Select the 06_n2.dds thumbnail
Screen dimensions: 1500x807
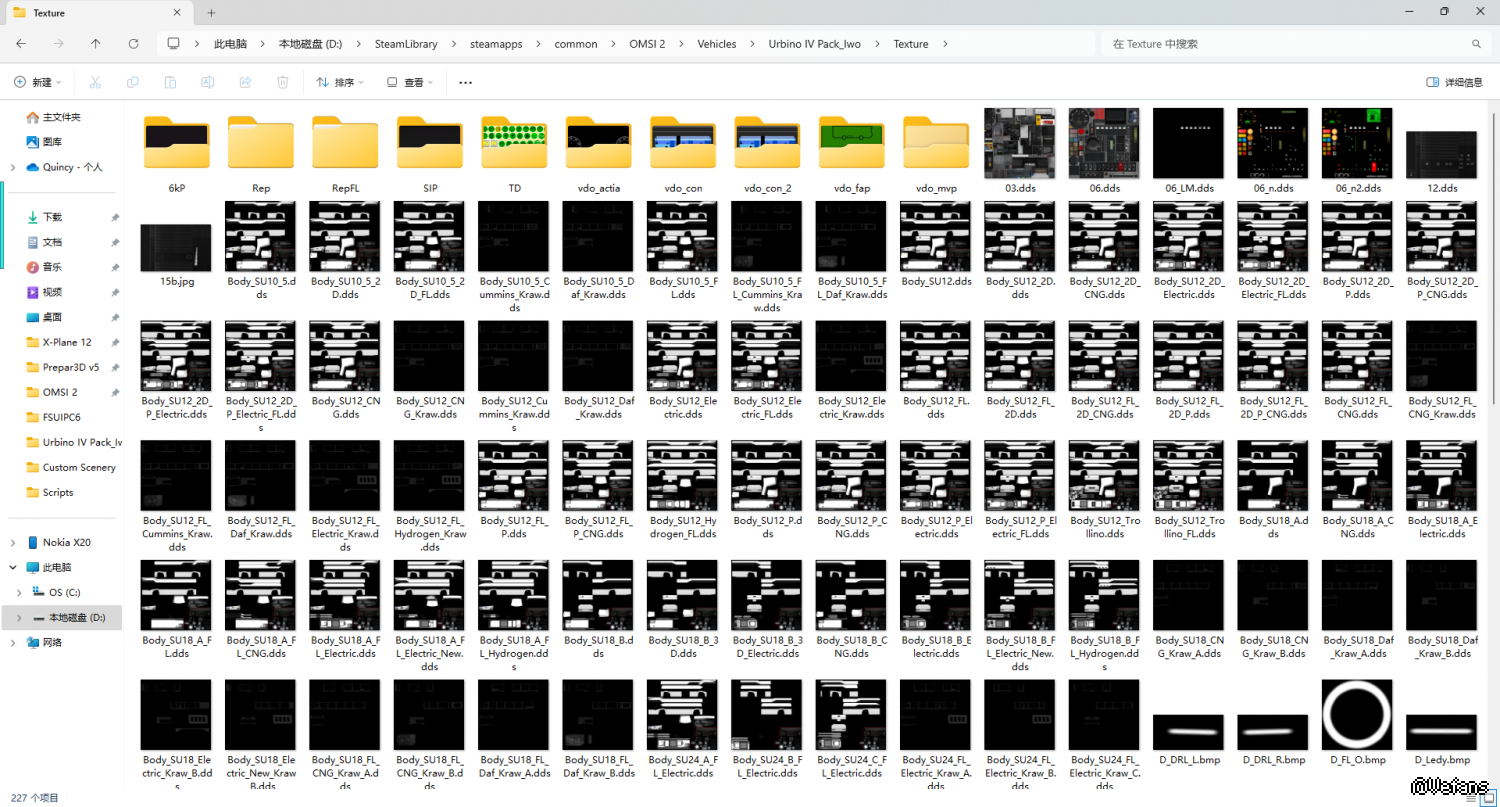(x=1357, y=144)
